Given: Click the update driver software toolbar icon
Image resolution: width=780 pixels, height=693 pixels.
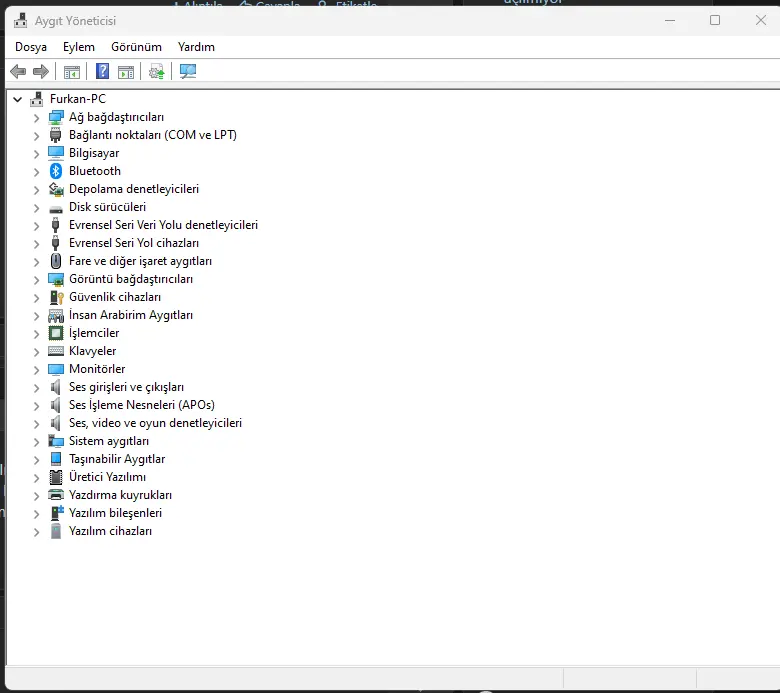Looking at the screenshot, I should [x=157, y=72].
